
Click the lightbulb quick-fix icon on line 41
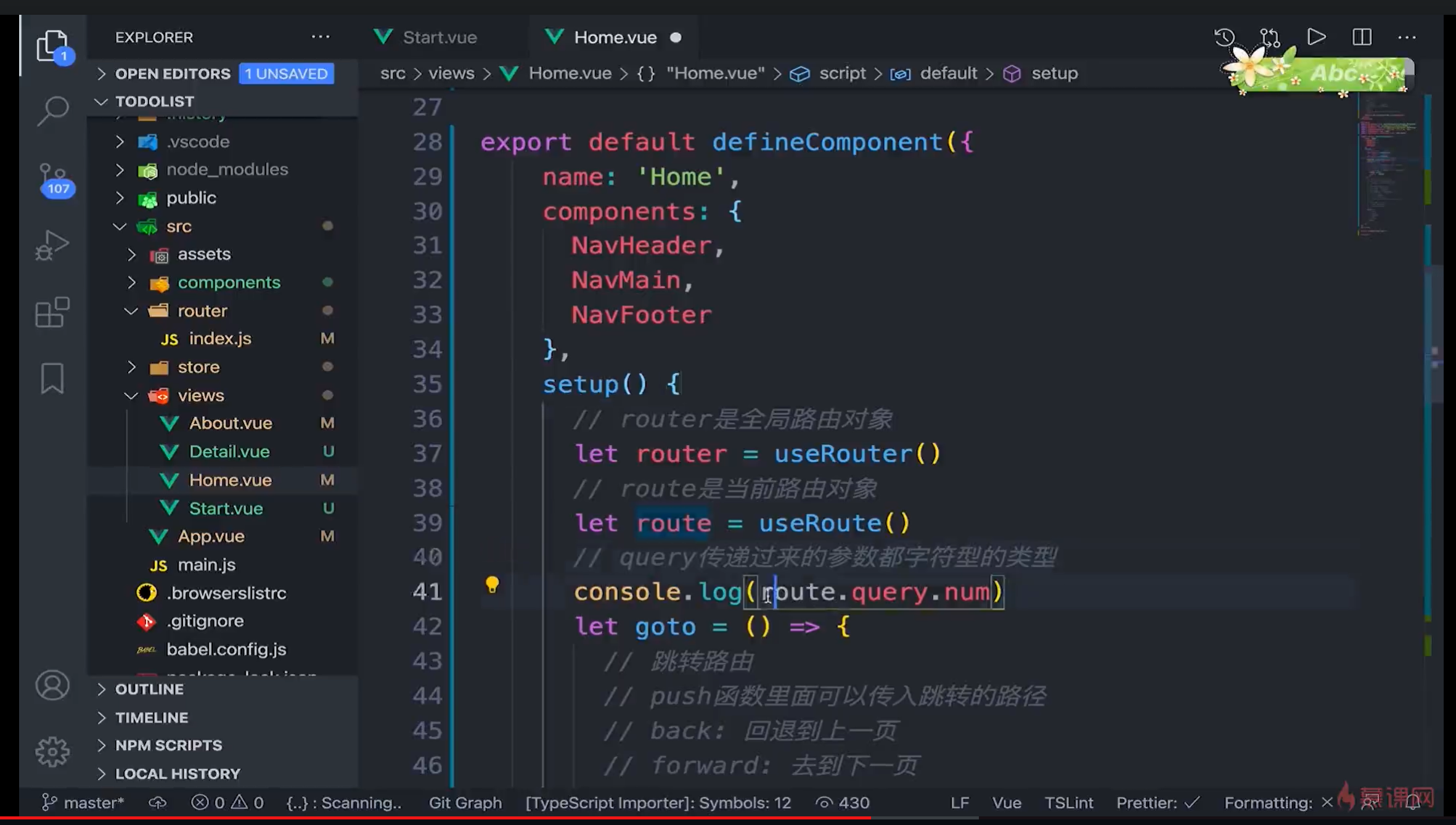tap(492, 585)
